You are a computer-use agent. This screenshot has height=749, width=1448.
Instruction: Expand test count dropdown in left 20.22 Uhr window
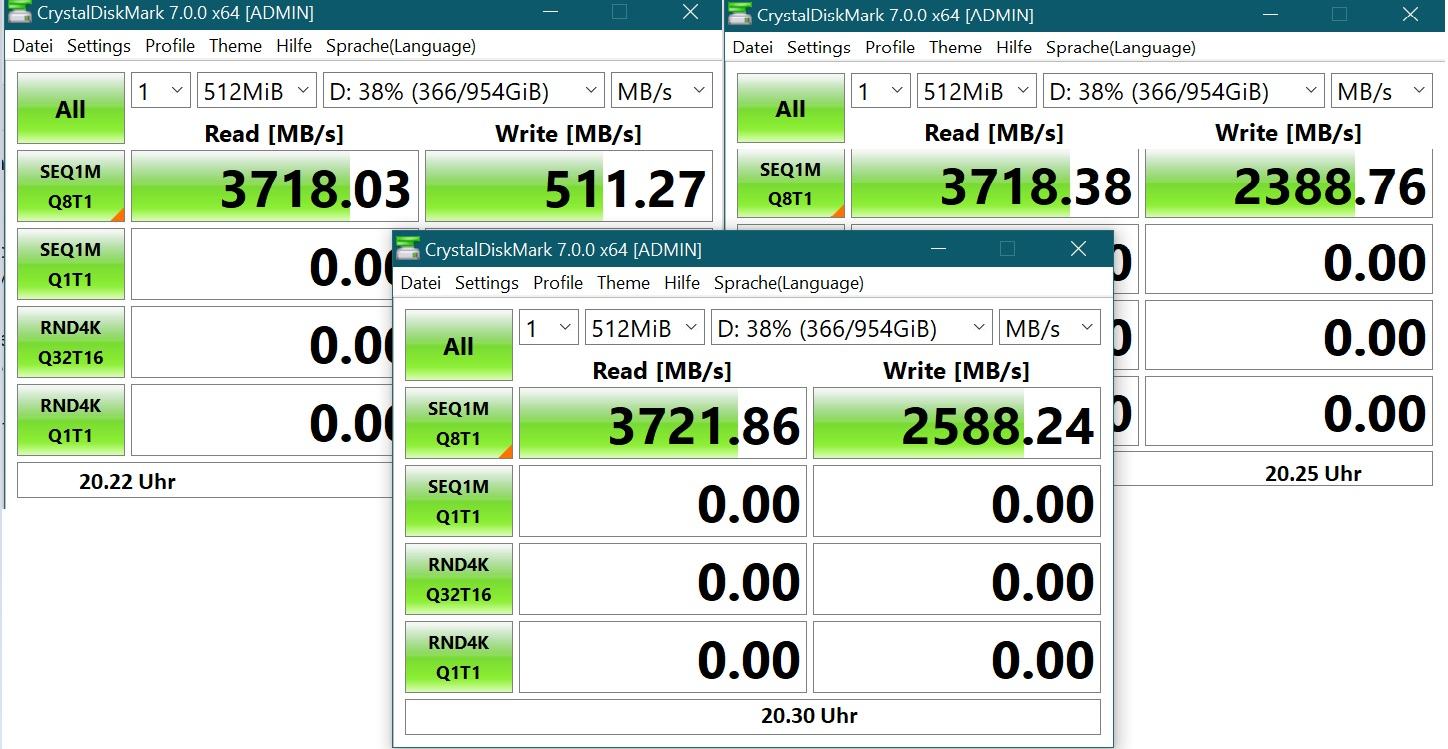point(161,91)
